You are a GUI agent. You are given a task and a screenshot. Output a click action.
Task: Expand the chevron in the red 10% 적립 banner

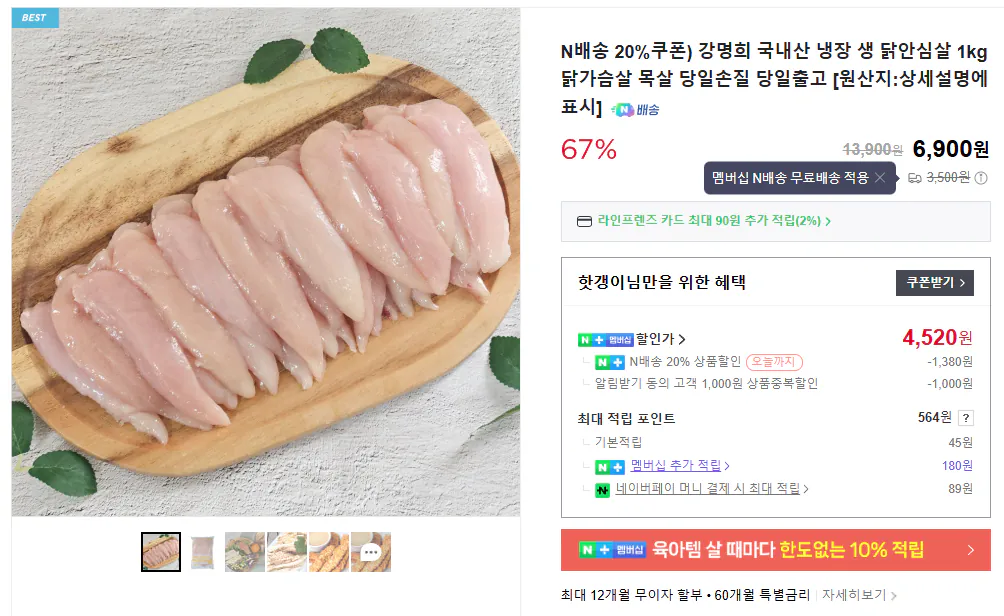[970, 551]
